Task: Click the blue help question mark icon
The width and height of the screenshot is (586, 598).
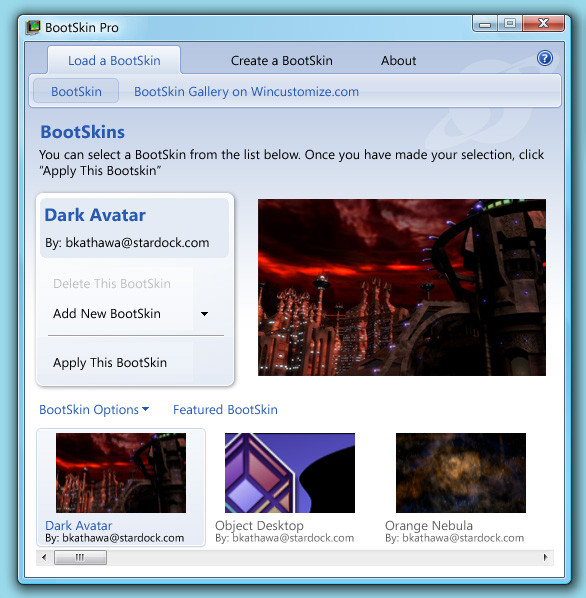Action: click(x=544, y=58)
